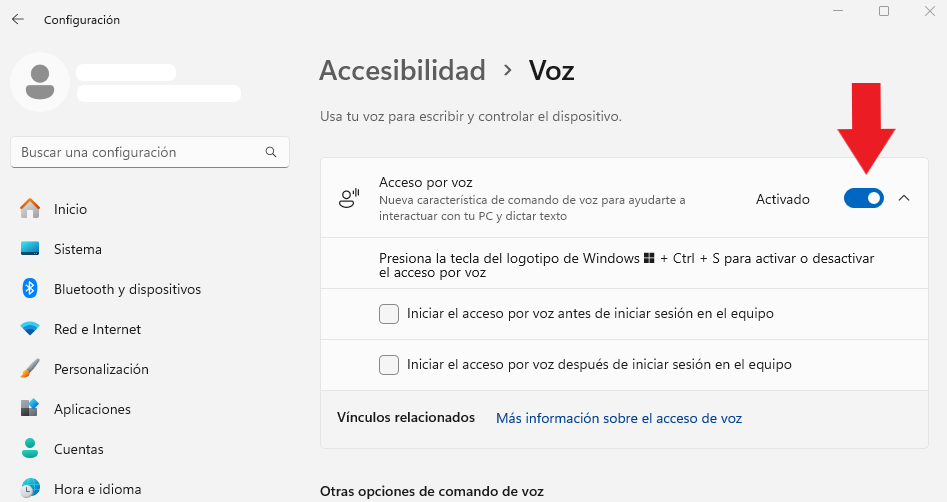Click the Aplicaciones icon
Image resolution: width=947 pixels, height=502 pixels.
[x=30, y=408]
